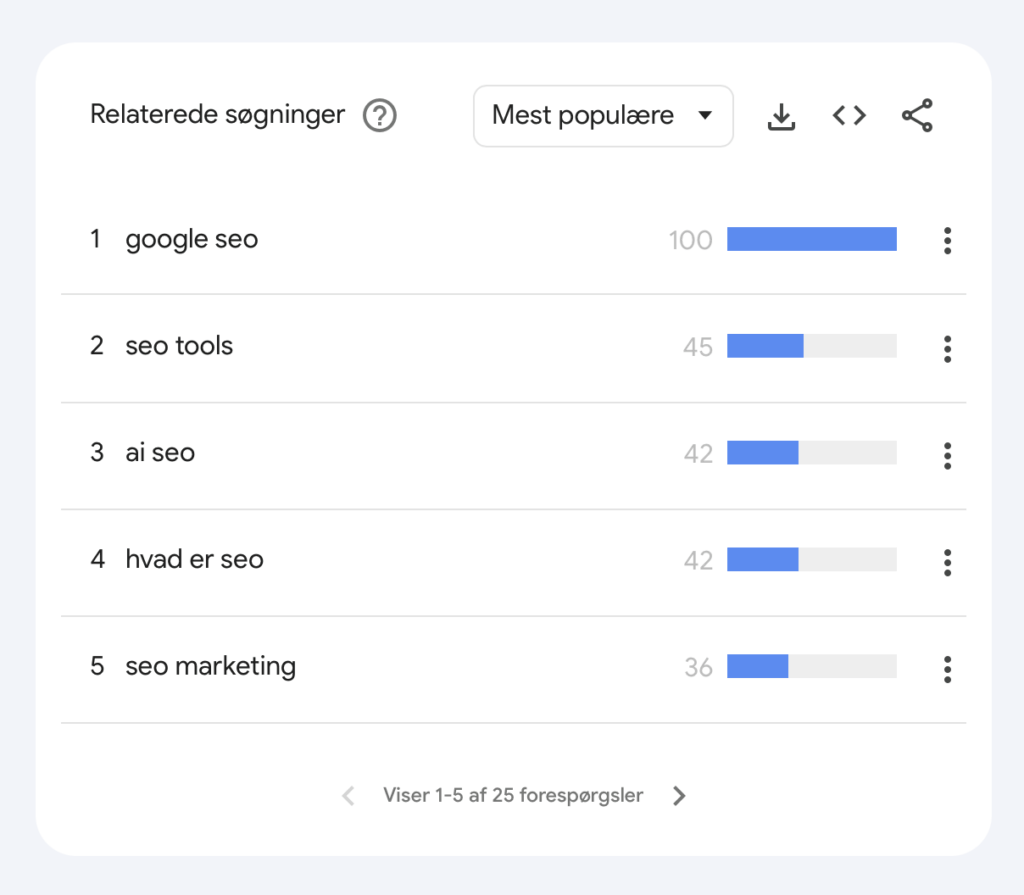Select the google seo query
Viewport: 1024px width, 895px height.
click(x=191, y=240)
